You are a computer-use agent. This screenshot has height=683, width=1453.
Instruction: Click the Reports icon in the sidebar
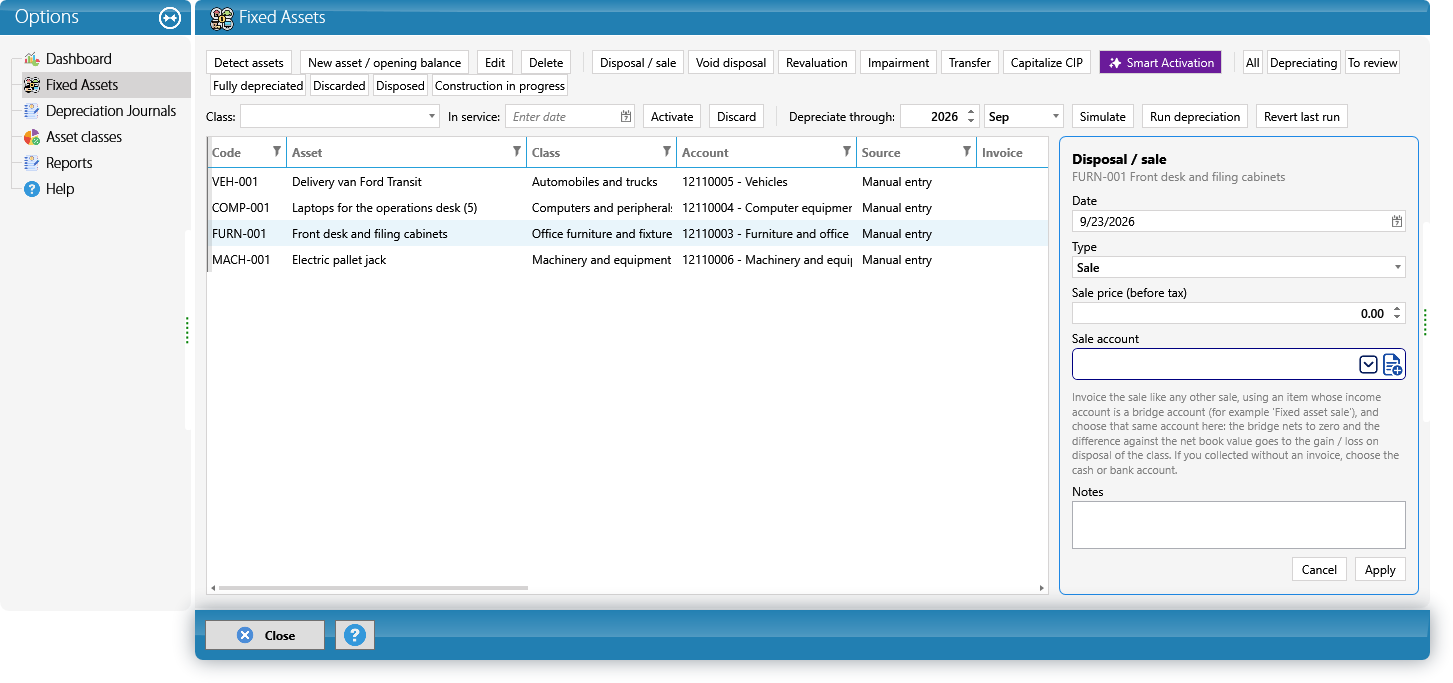pos(31,163)
